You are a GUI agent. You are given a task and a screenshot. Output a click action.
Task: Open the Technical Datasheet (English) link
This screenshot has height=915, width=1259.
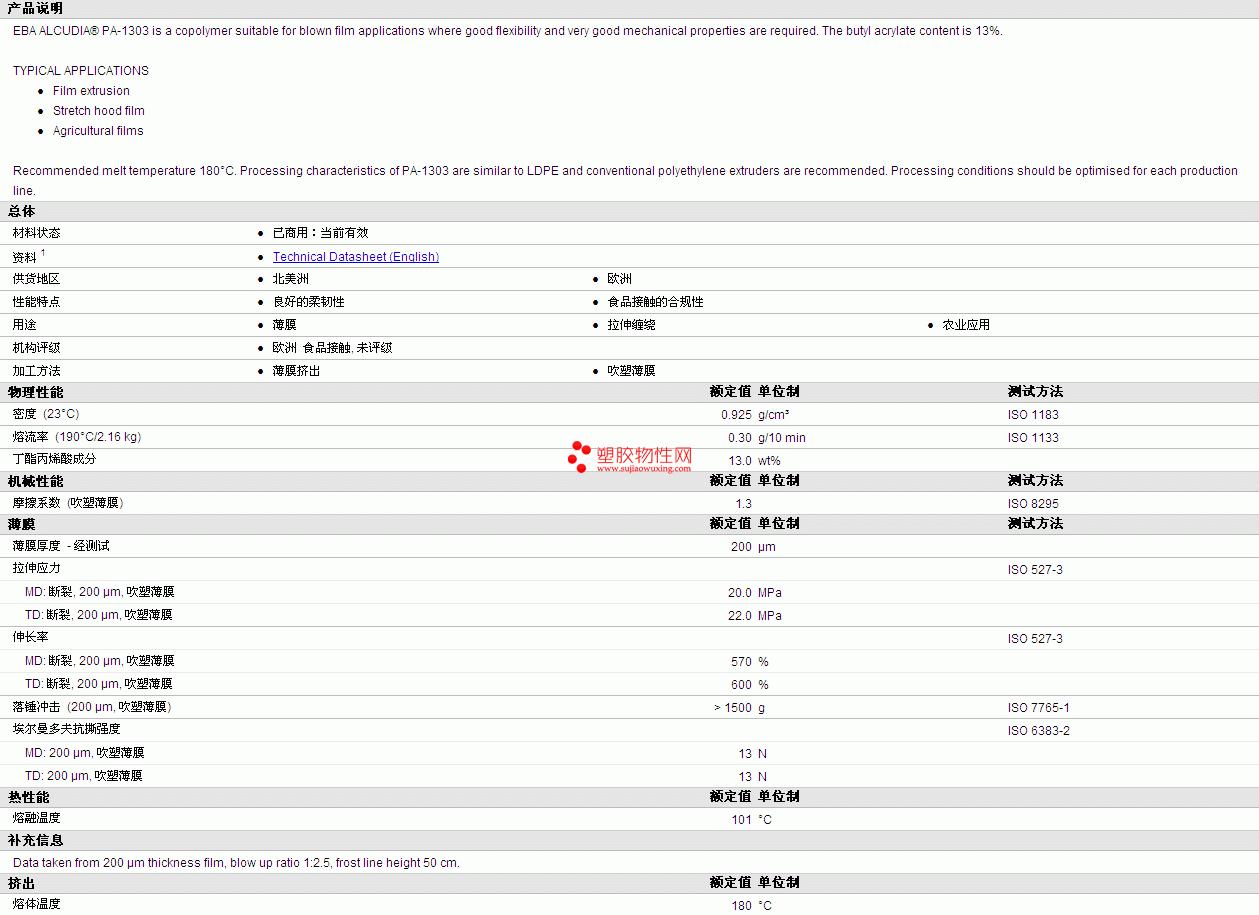(x=356, y=257)
